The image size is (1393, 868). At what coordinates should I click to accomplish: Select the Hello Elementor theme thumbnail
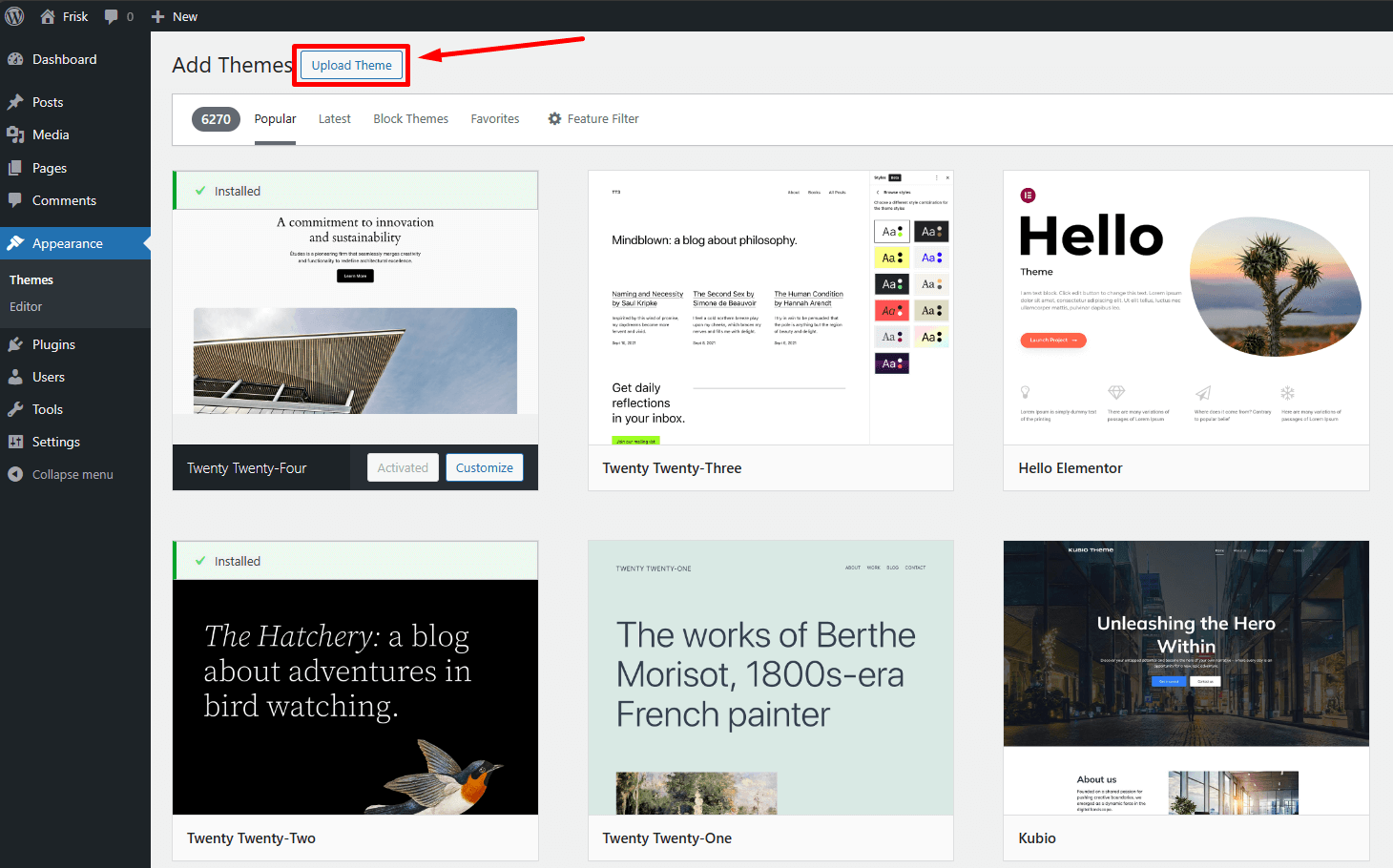click(x=1185, y=307)
